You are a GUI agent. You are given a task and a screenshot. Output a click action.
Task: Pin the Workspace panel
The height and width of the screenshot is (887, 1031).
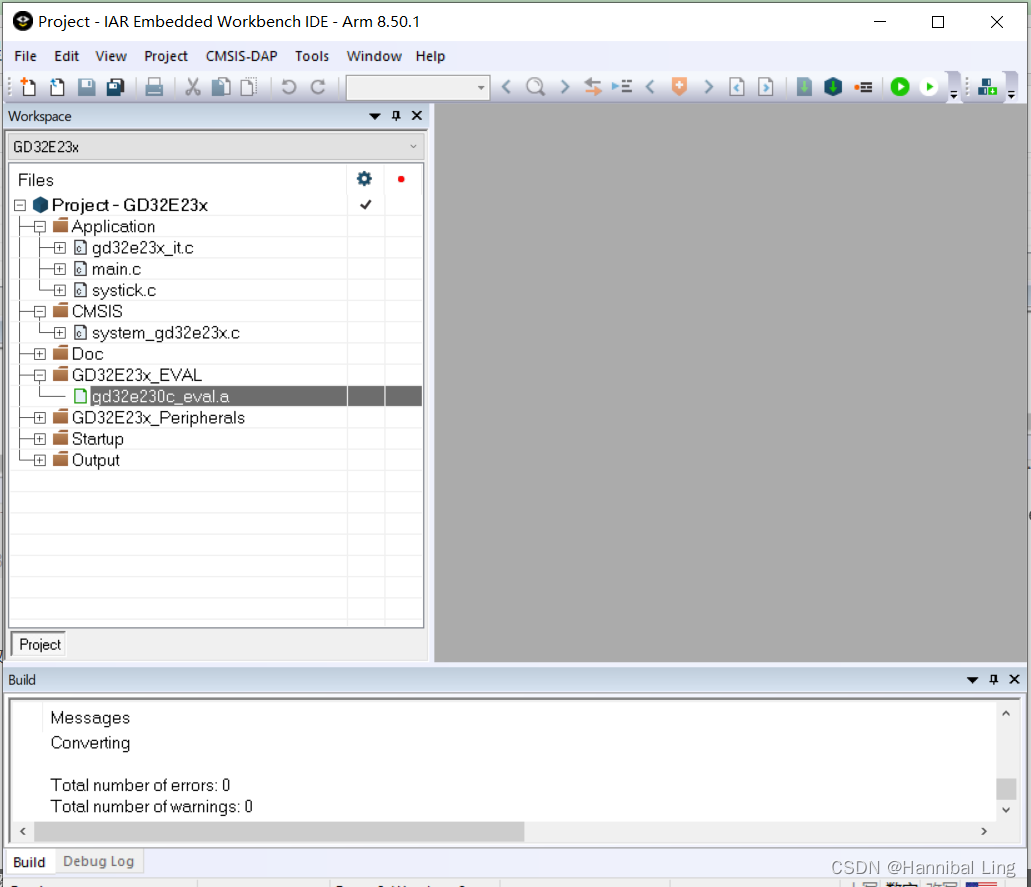(x=396, y=116)
